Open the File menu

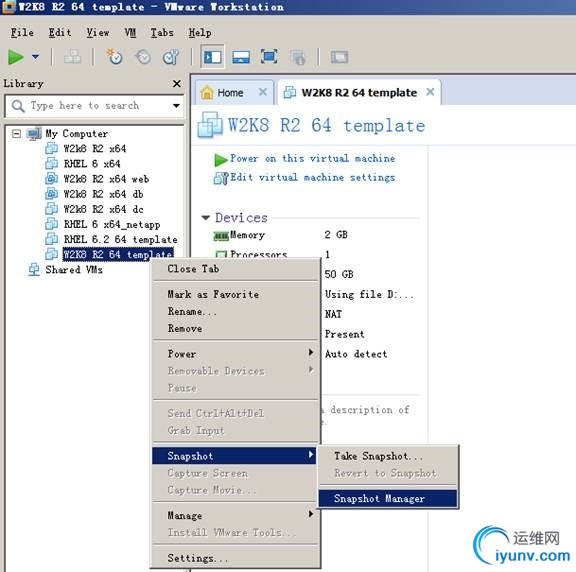click(22, 33)
